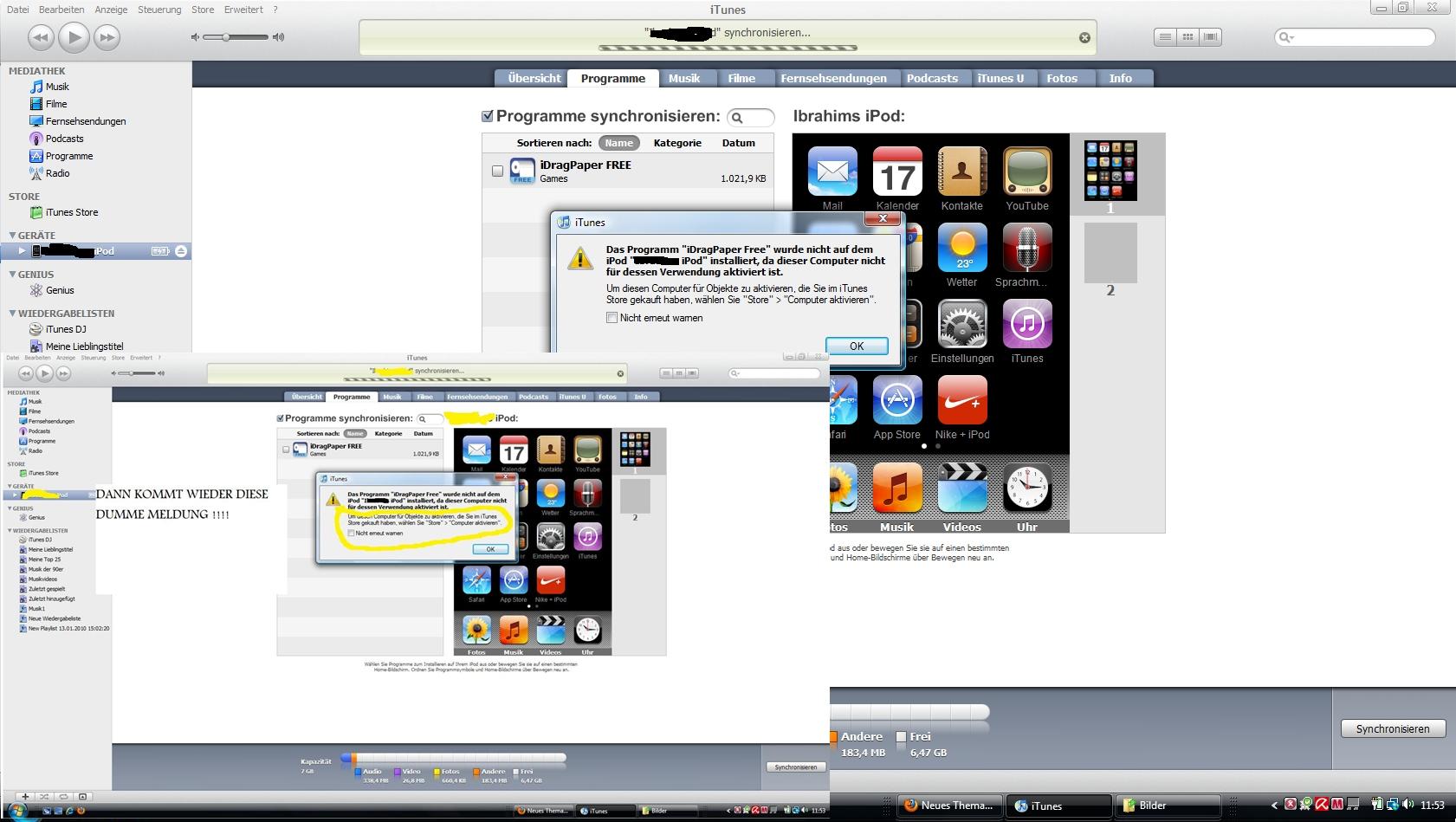Open Programme in the sidebar
The height and width of the screenshot is (822, 1456).
click(68, 156)
